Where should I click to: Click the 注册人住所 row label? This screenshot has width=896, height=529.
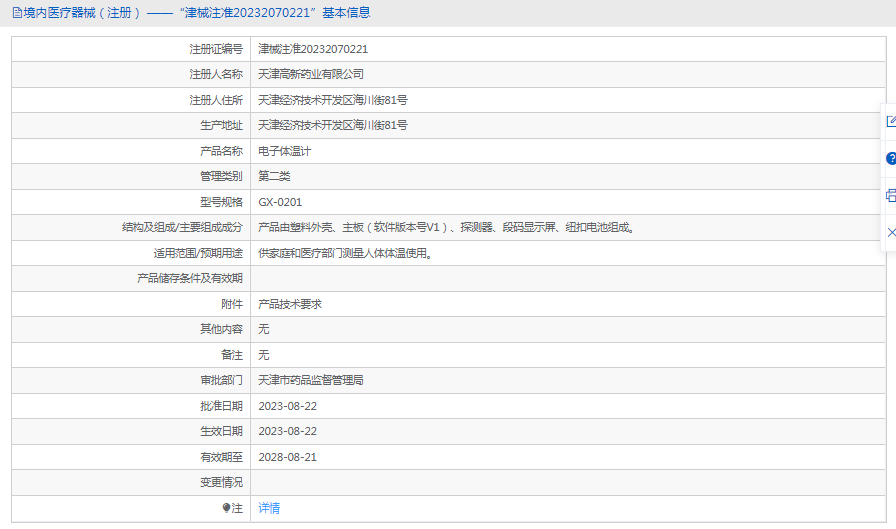(x=216, y=100)
